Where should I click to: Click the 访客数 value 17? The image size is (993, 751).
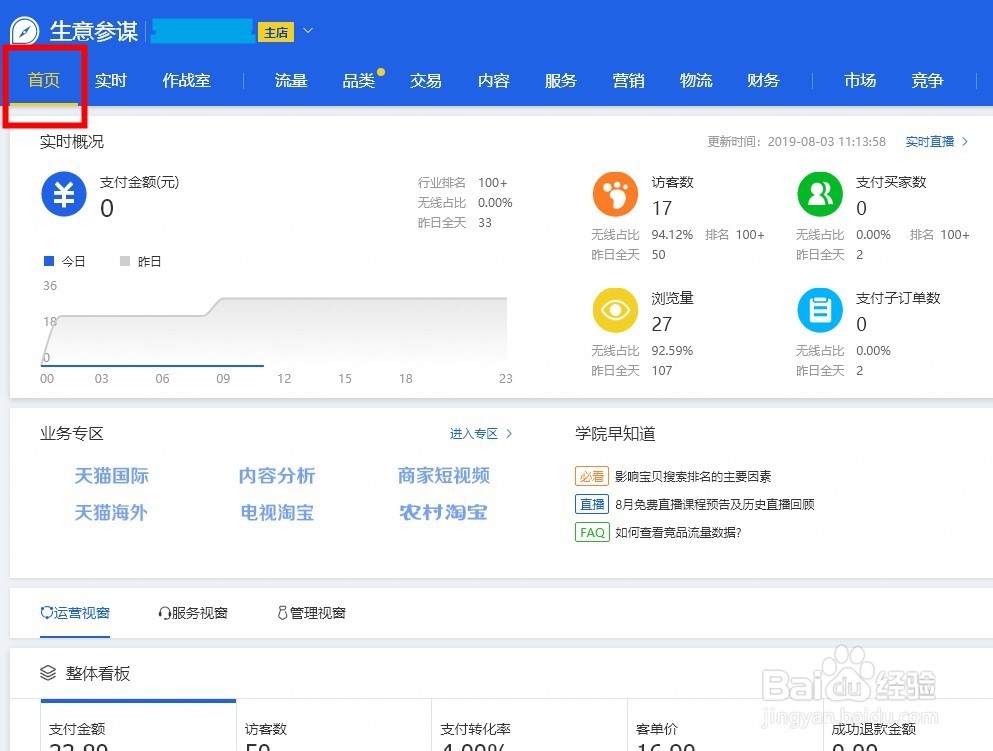662,208
